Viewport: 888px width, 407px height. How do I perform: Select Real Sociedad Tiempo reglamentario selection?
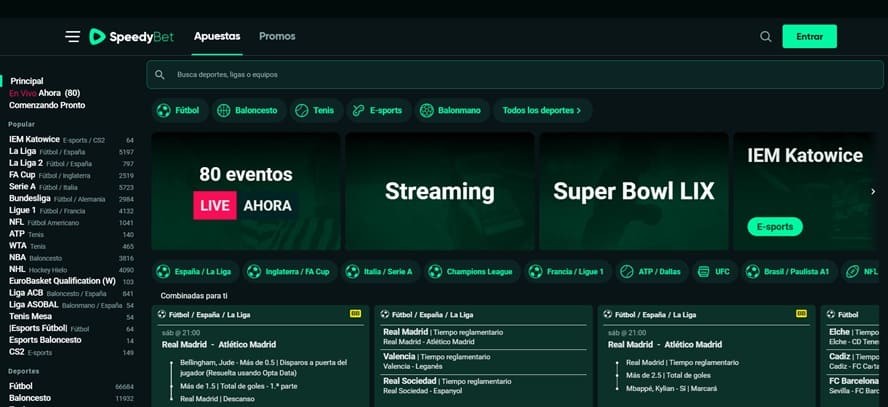[445, 385]
